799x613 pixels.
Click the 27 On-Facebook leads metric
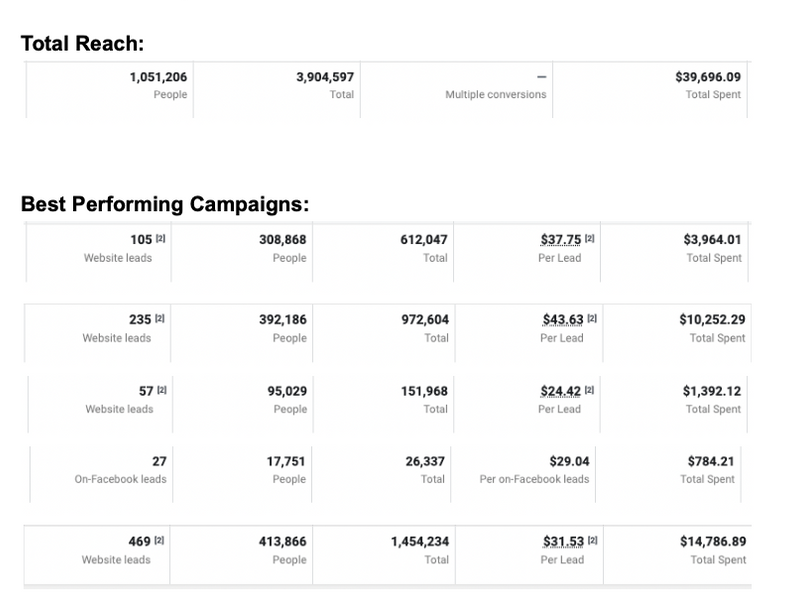pos(159,461)
